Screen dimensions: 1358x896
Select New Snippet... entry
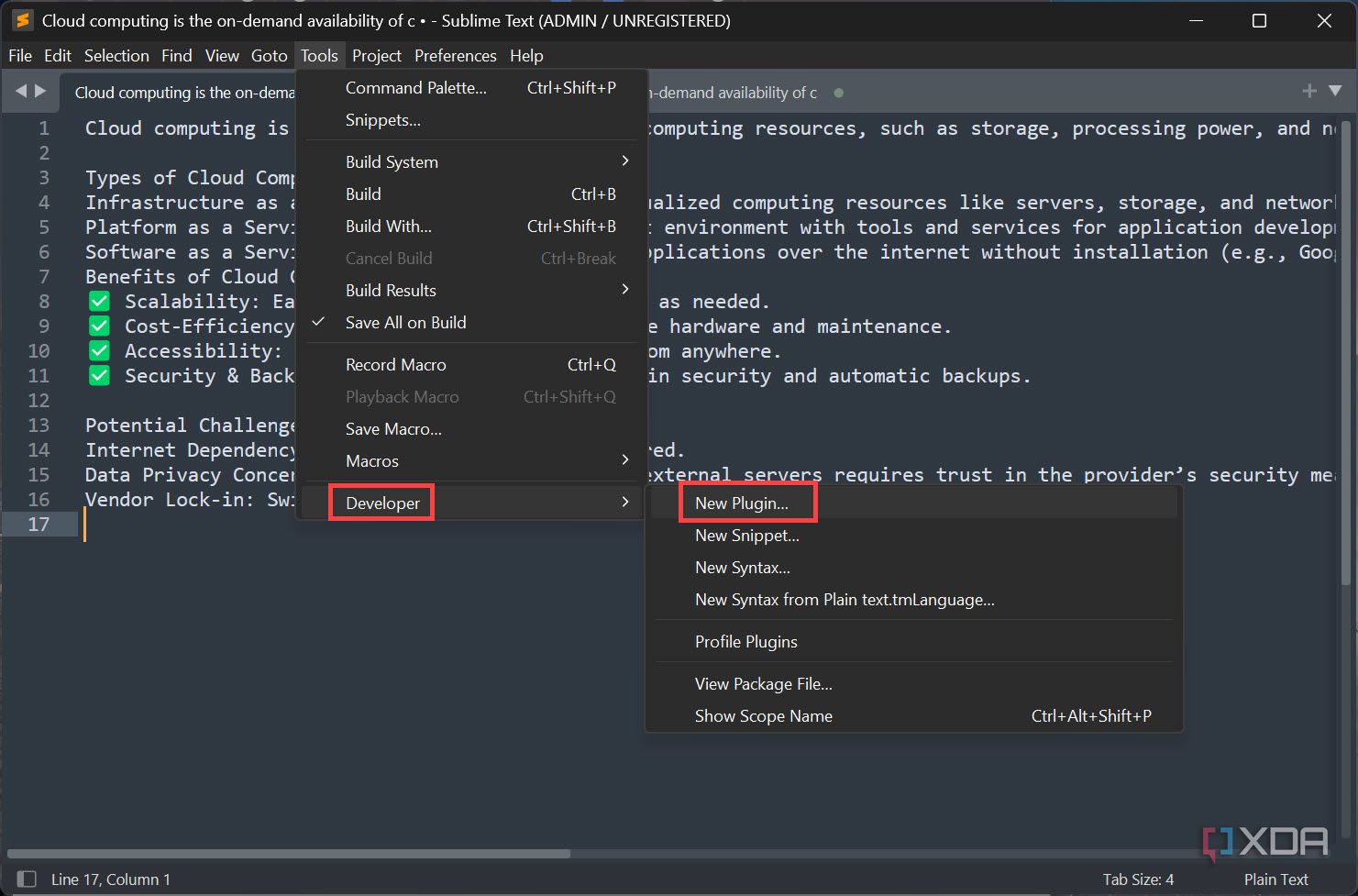pos(914,535)
